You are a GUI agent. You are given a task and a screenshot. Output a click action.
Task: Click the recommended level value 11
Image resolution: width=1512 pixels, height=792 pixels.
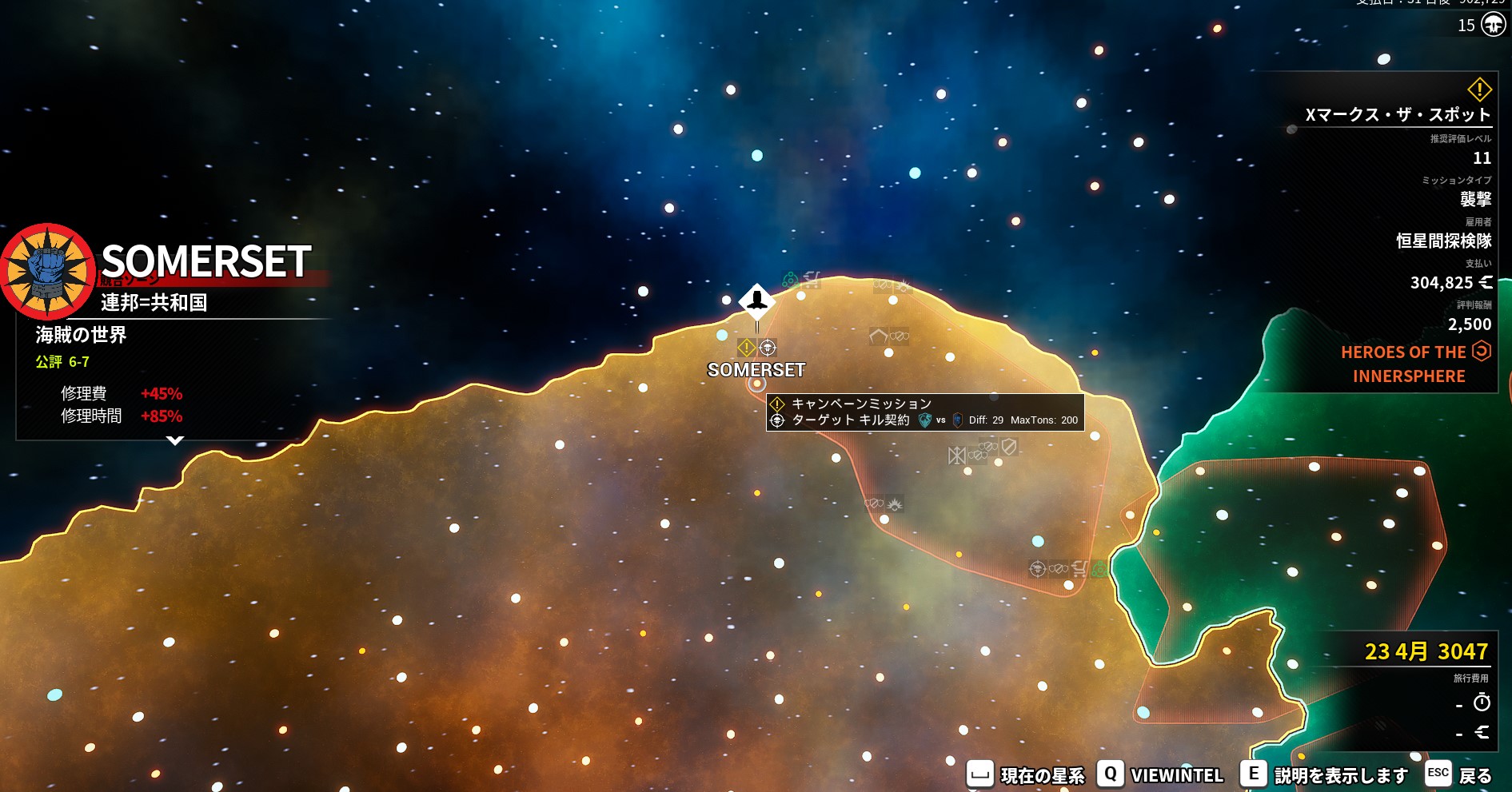pyautogui.click(x=1482, y=158)
